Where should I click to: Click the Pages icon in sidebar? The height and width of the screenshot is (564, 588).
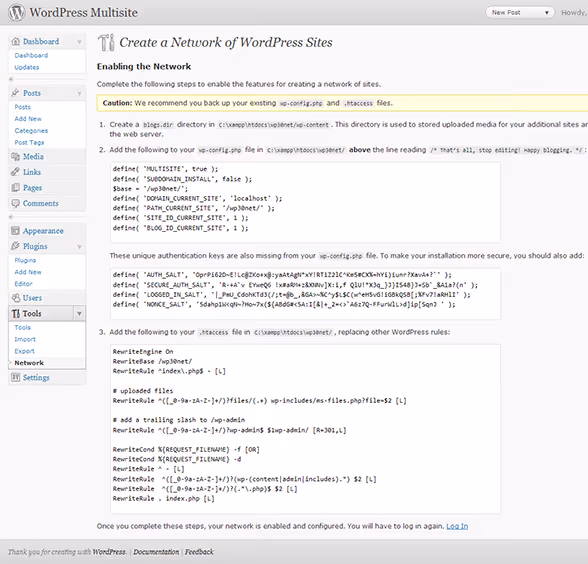(15, 188)
